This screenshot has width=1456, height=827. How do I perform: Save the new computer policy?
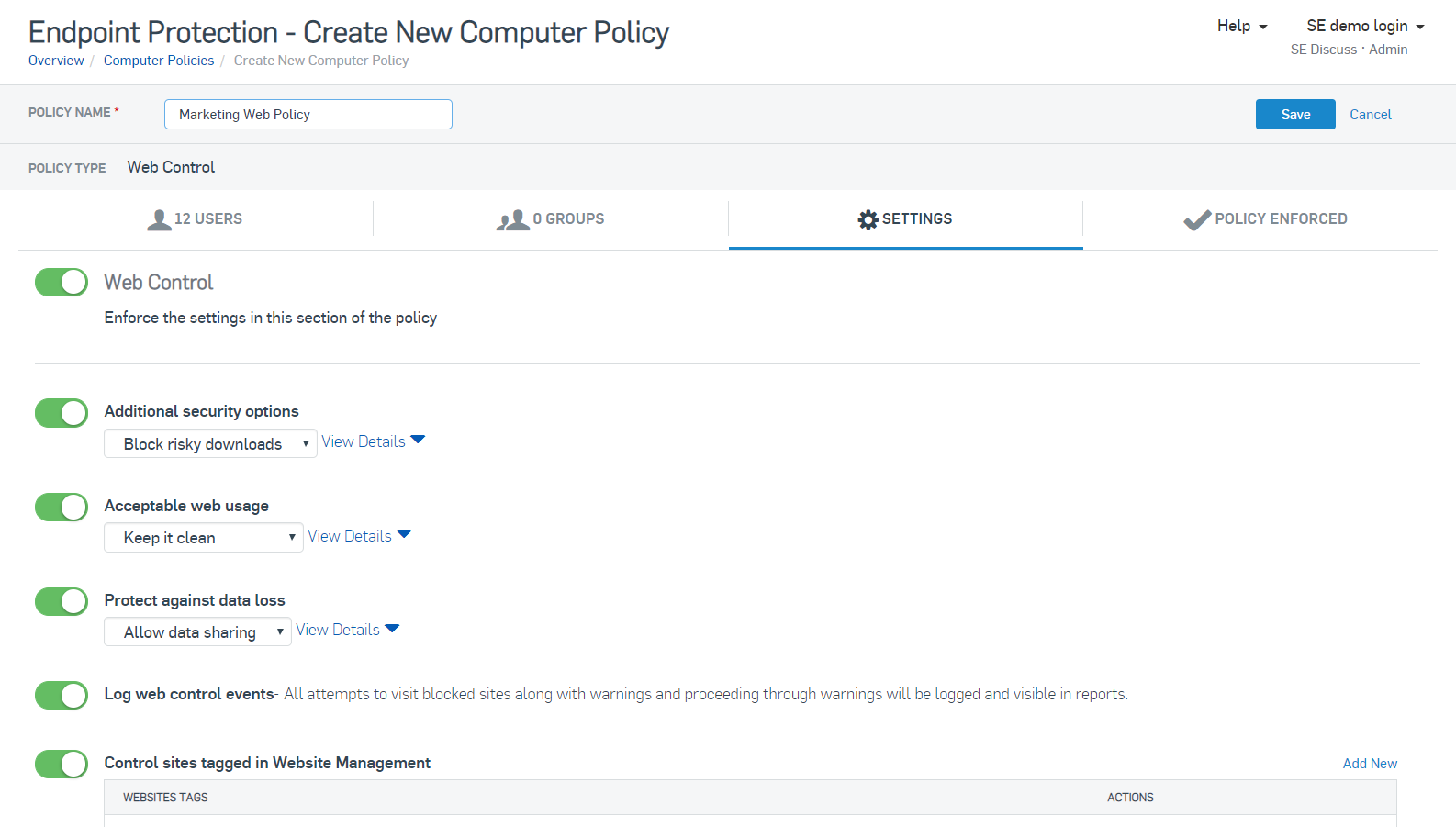coord(1294,115)
